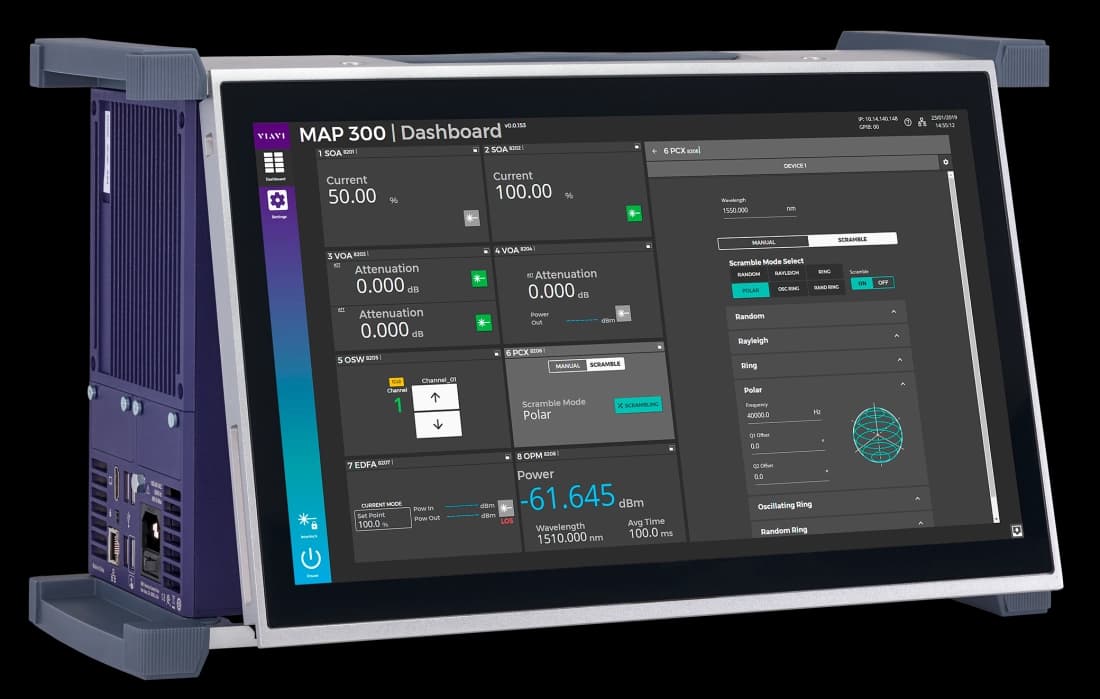Screen dimensions: 1100x699
Task: Toggle laser output on 1 SOA tile
Action: [x=471, y=217]
